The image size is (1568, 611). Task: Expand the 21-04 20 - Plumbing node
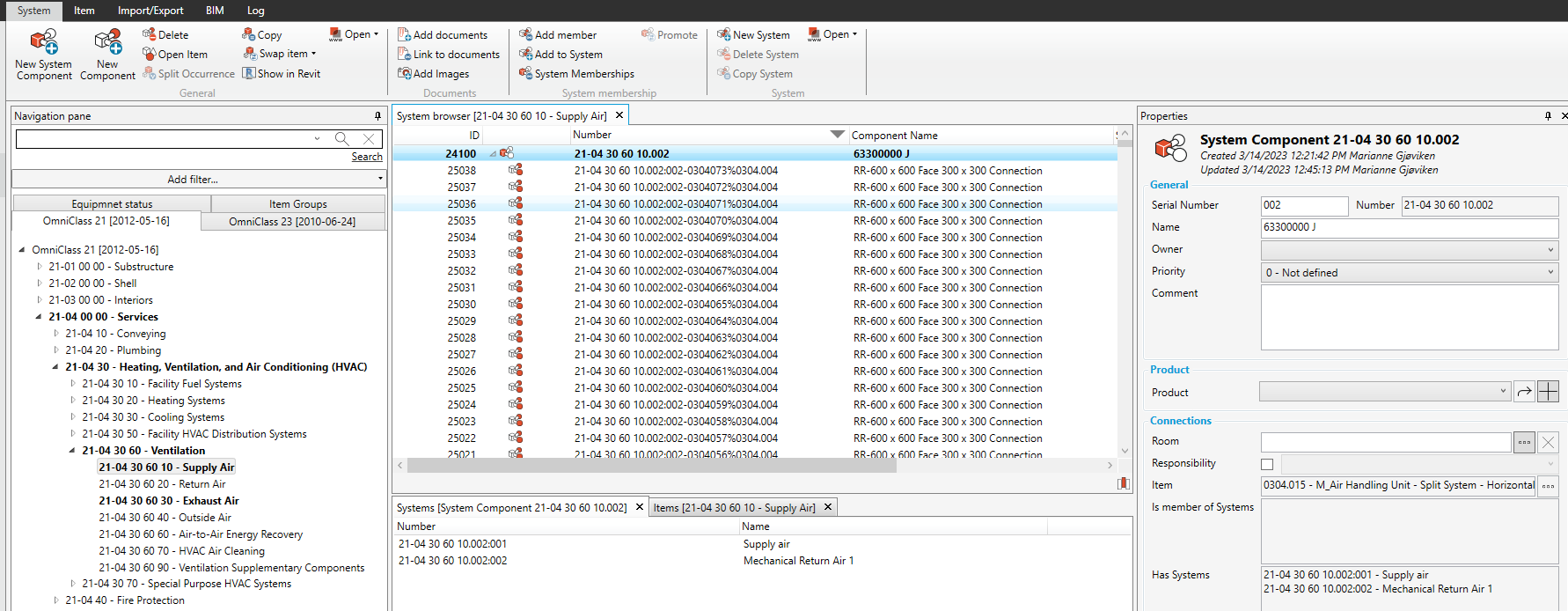(x=56, y=350)
